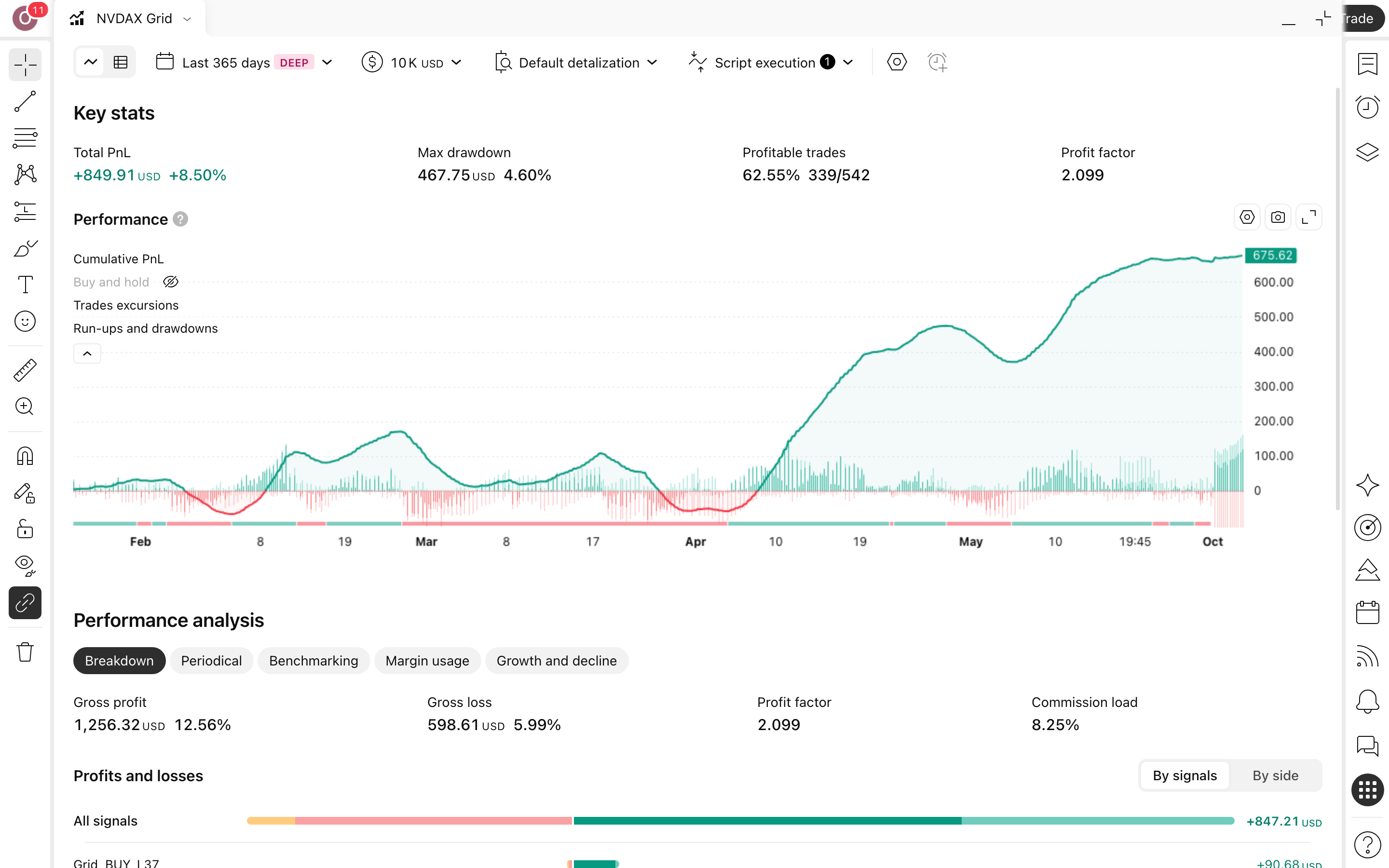Expand Performance chart to fullscreen
This screenshot has height=868, width=1389.
click(x=1308, y=217)
